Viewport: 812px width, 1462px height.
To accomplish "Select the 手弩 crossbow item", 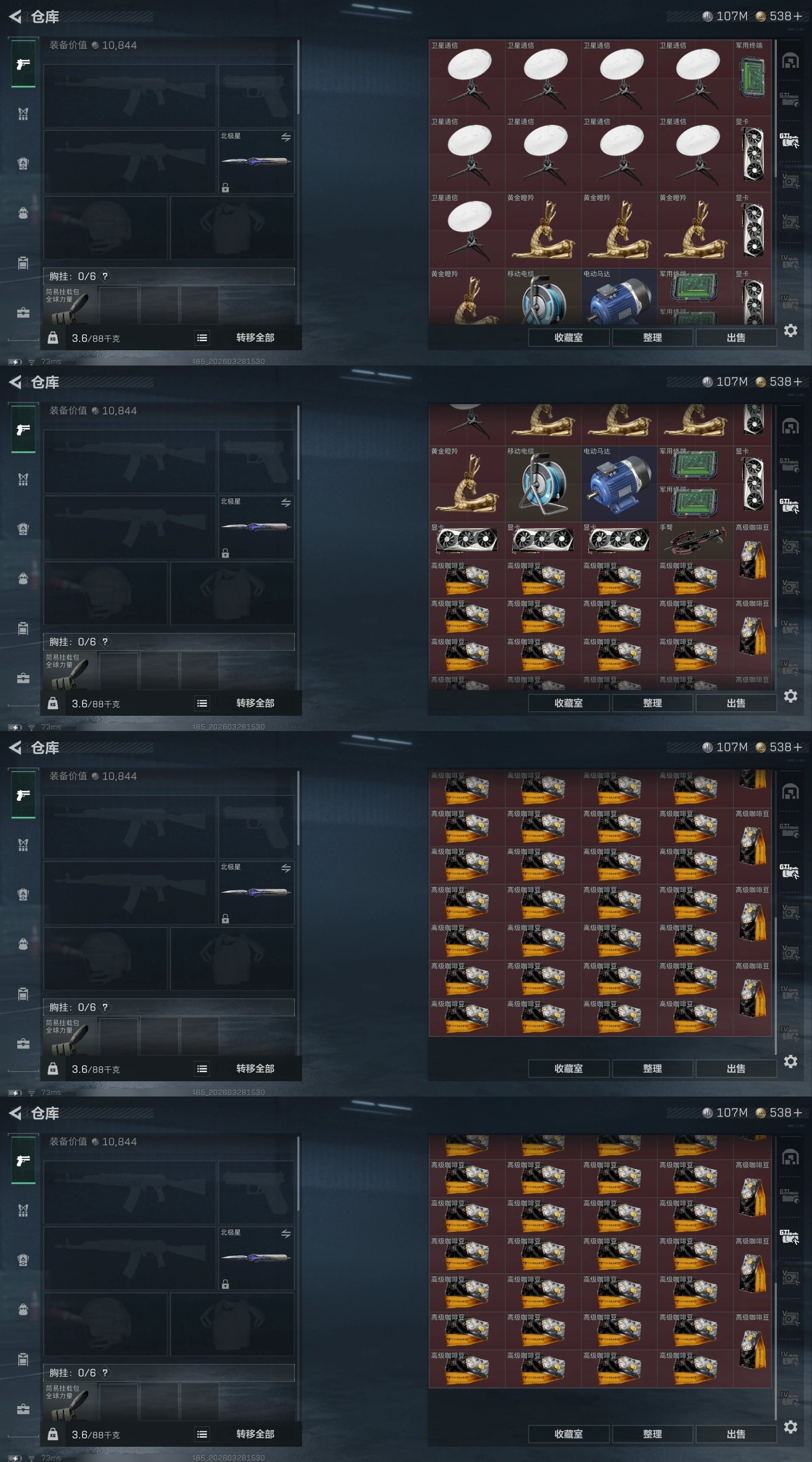I will [x=695, y=540].
